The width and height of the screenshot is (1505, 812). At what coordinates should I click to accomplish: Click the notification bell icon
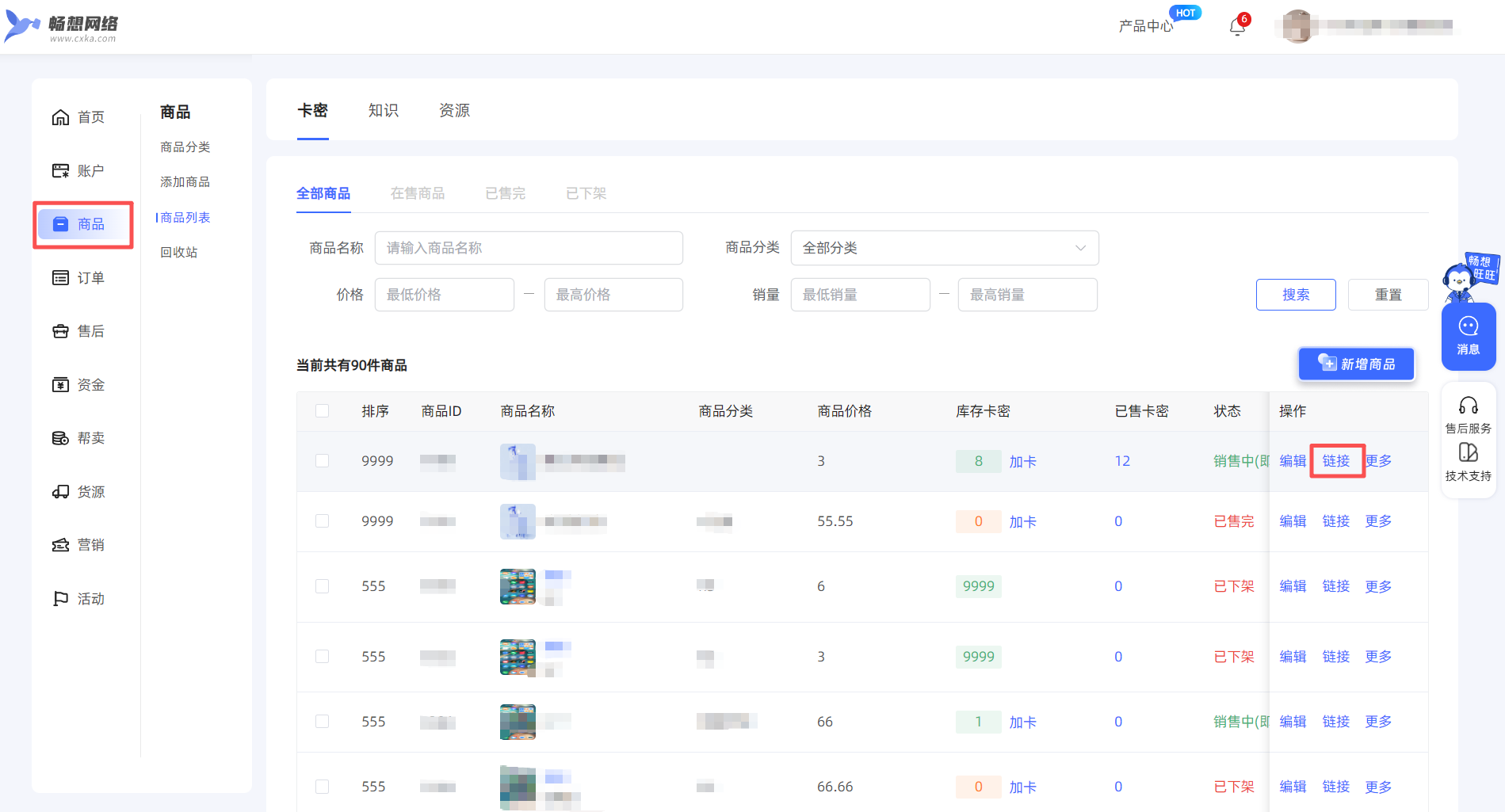1236,27
